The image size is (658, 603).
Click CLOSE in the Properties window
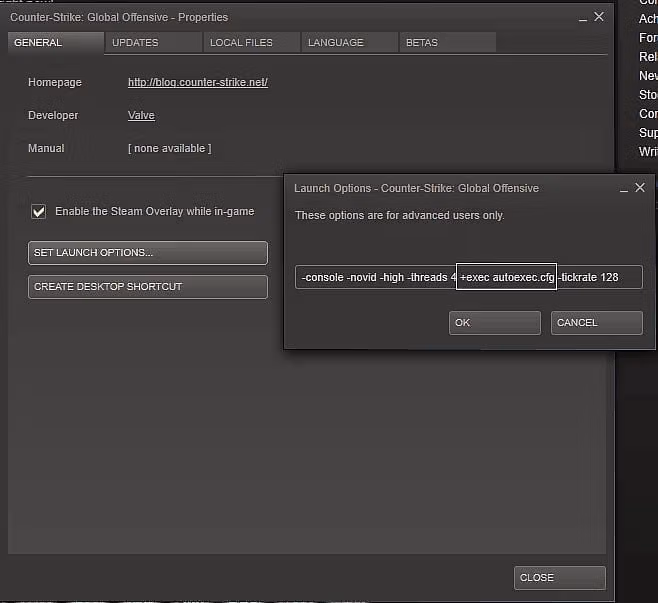pyautogui.click(x=560, y=578)
